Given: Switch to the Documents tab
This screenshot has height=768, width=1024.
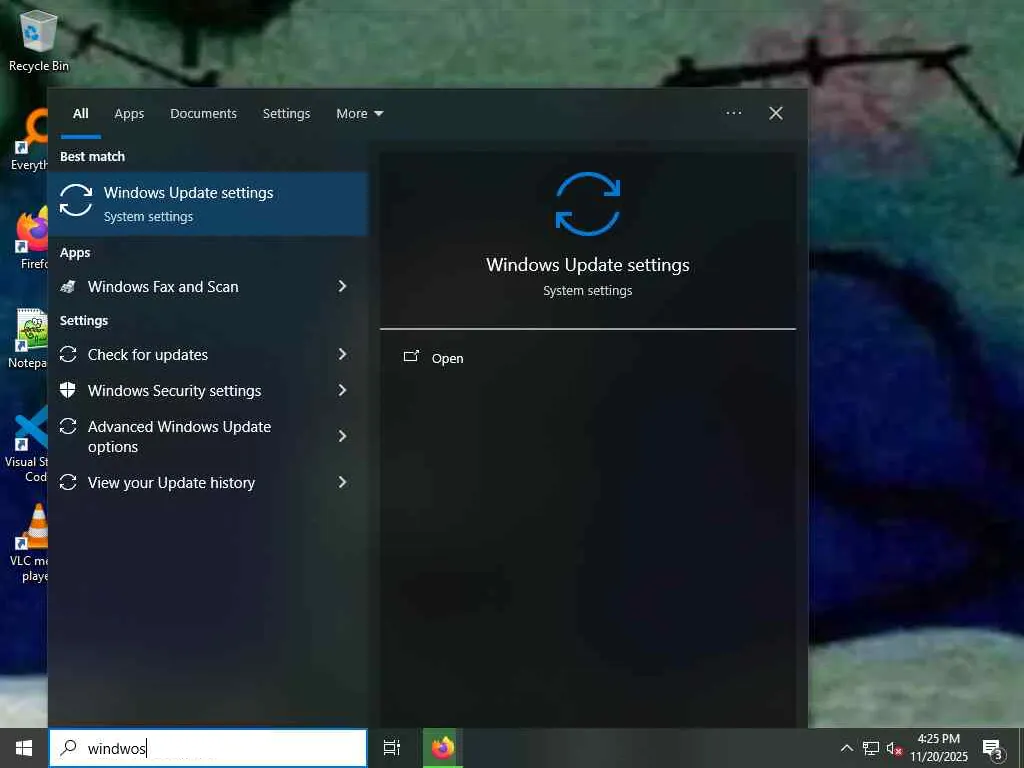Looking at the screenshot, I should point(203,114).
